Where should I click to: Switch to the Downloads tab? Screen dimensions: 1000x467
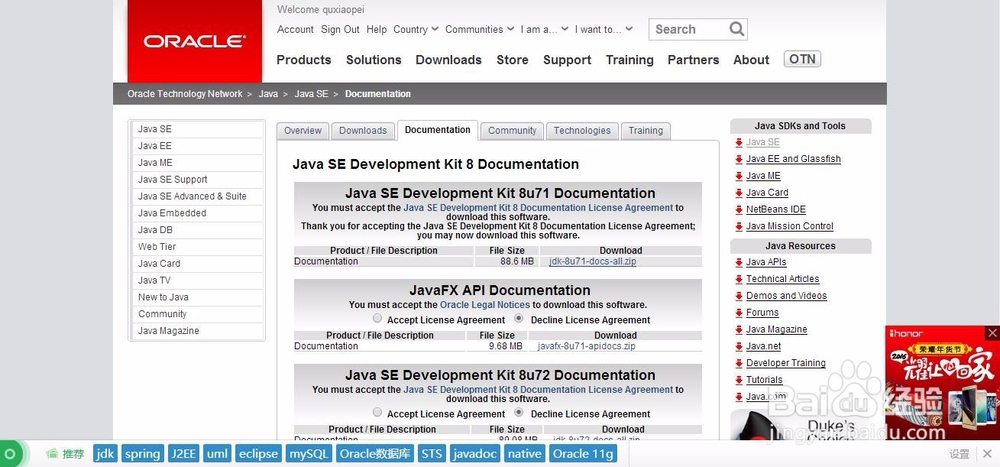[x=363, y=131]
